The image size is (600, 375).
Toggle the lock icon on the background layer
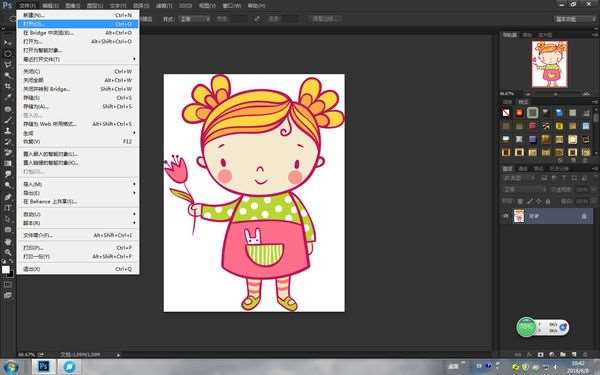[x=584, y=216]
